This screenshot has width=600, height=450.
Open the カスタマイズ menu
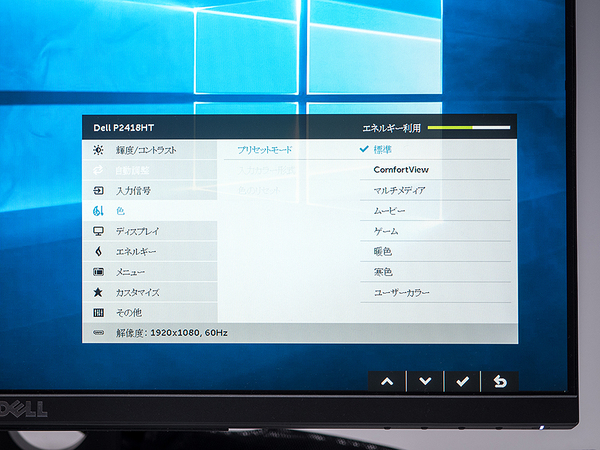tap(150, 292)
